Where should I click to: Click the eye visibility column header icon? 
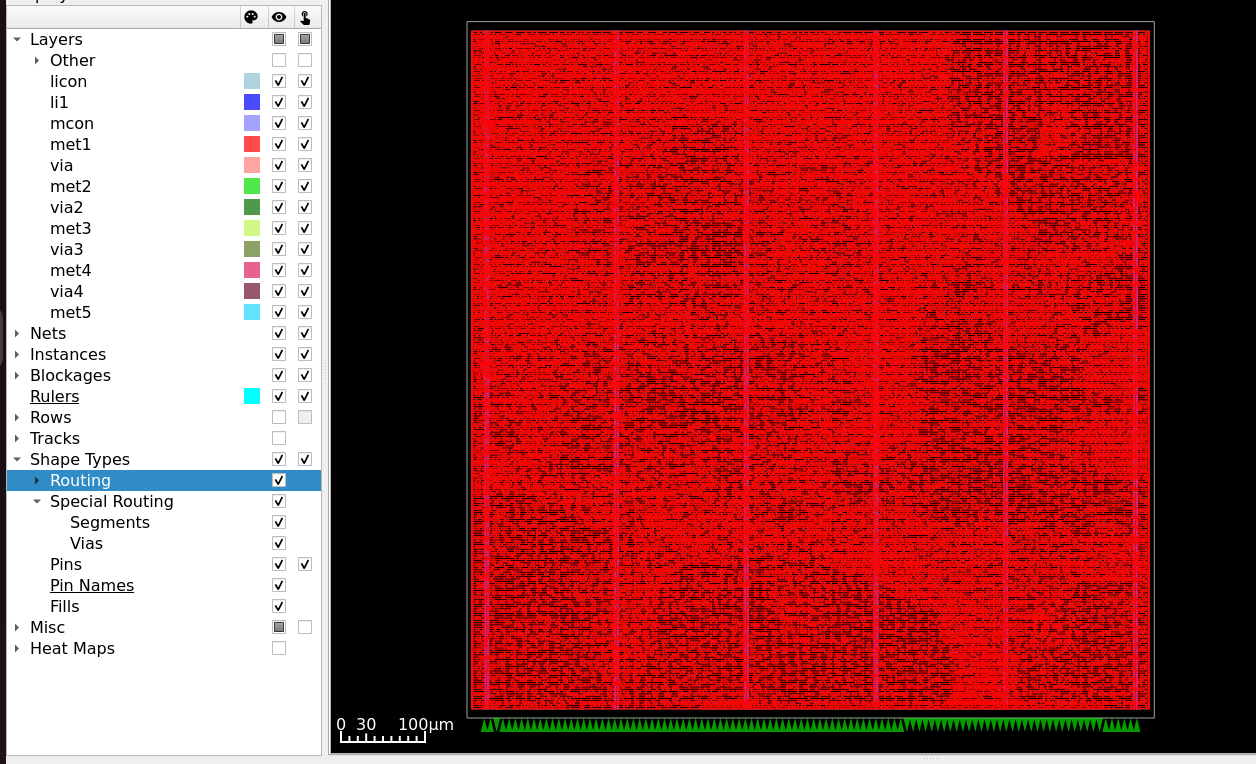click(x=279, y=17)
